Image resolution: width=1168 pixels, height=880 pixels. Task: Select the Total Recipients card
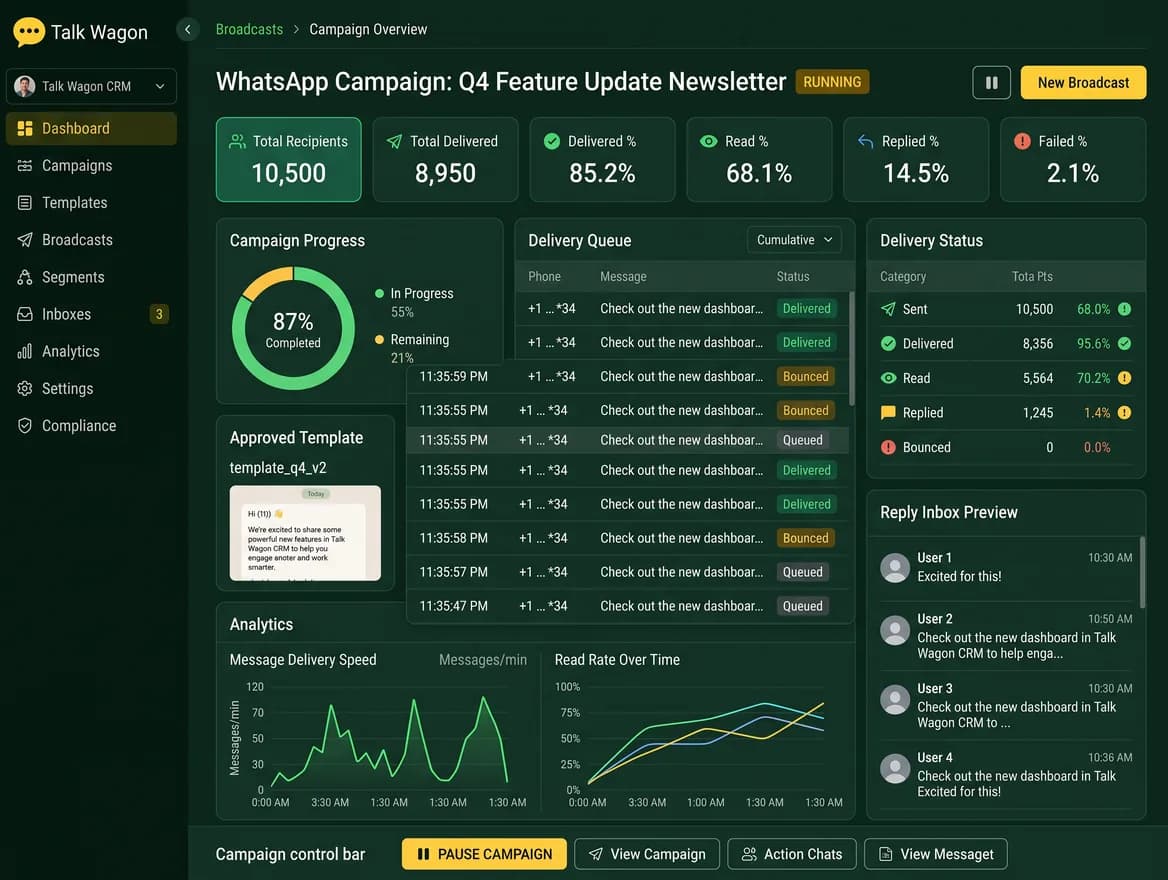[288, 159]
